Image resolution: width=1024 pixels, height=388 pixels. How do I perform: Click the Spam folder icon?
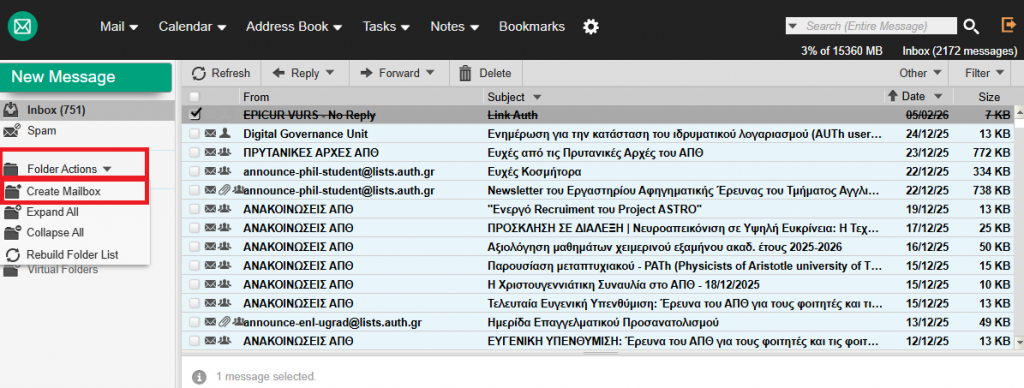click(12, 131)
